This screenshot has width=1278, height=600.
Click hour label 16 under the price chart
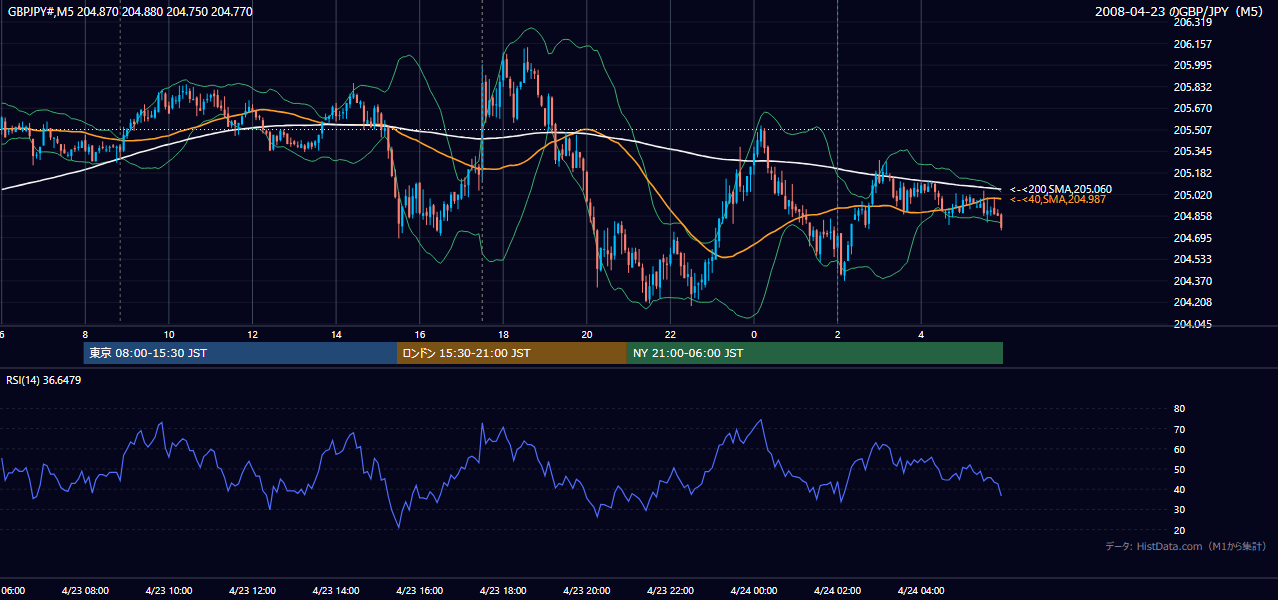coord(419,335)
